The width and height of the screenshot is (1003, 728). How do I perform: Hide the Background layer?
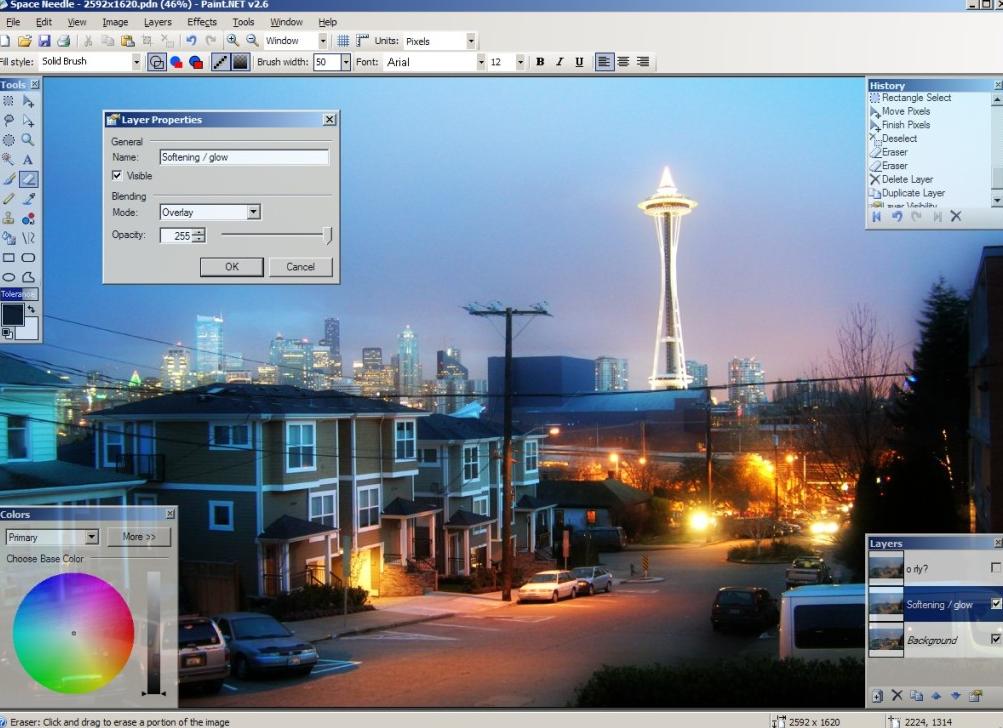coord(995,639)
